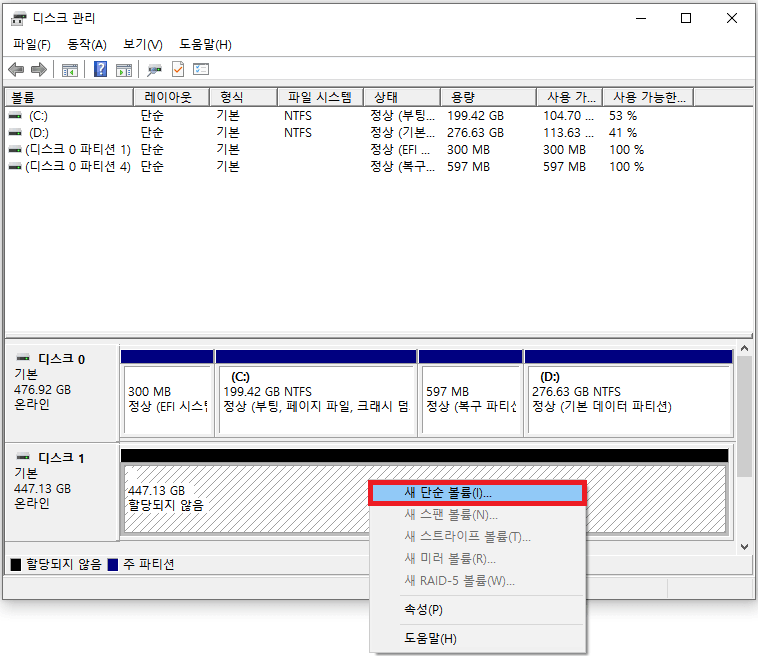The image size is (758, 656).
Task: Click the checkmark document toolbar icon
Action: click(x=178, y=70)
